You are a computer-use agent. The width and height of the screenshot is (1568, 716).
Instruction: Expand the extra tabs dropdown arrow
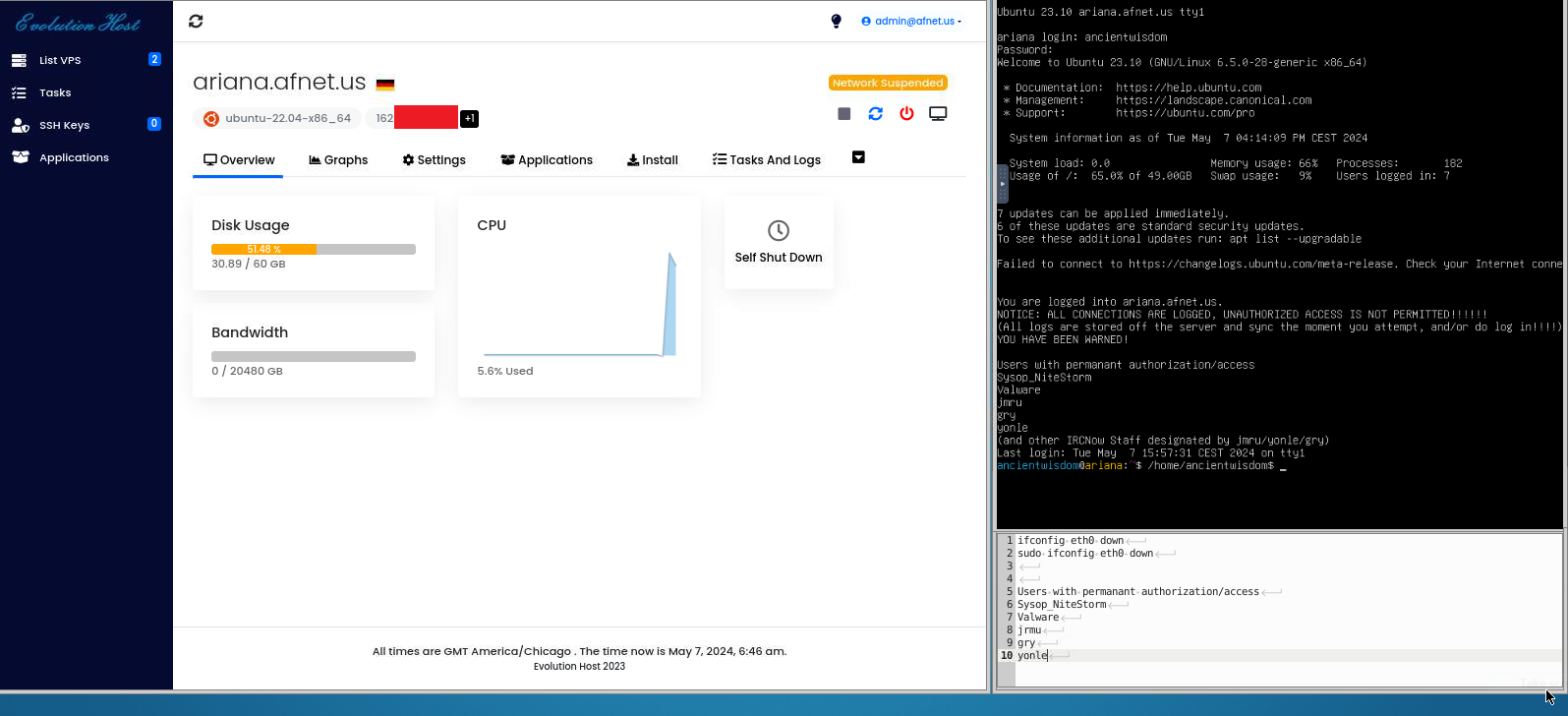tap(858, 157)
